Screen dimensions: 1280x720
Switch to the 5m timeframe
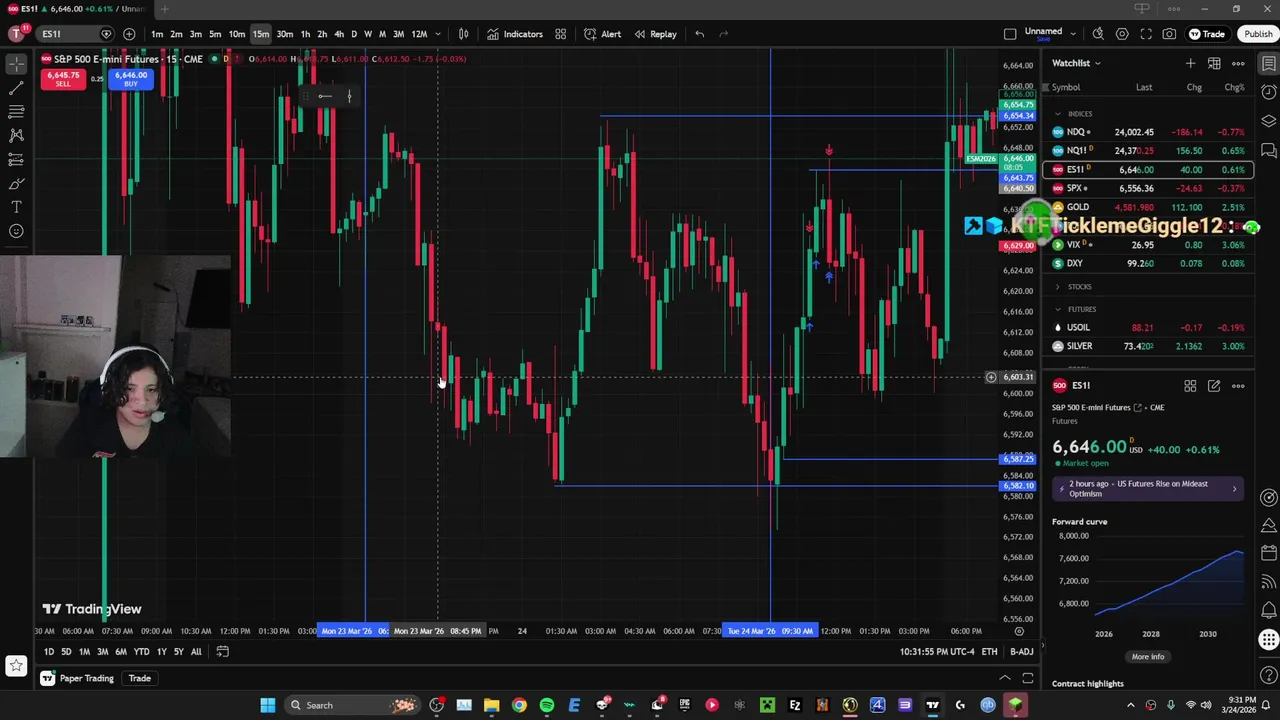pos(215,34)
